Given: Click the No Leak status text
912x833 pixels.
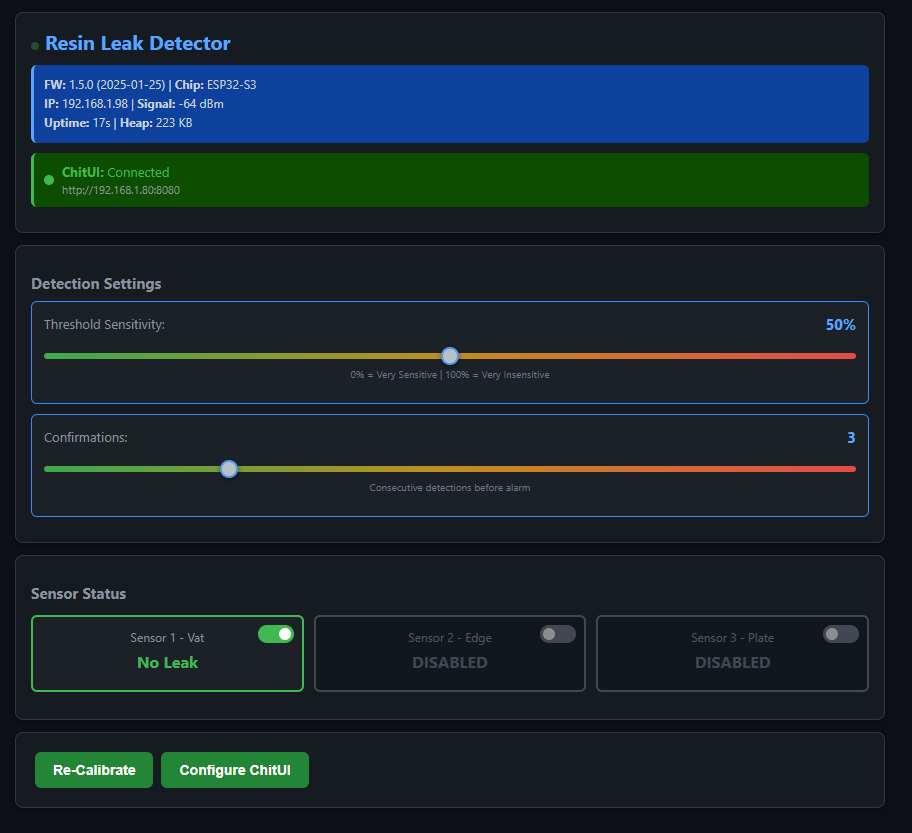Looking at the screenshot, I should pyautogui.click(x=167, y=663).
